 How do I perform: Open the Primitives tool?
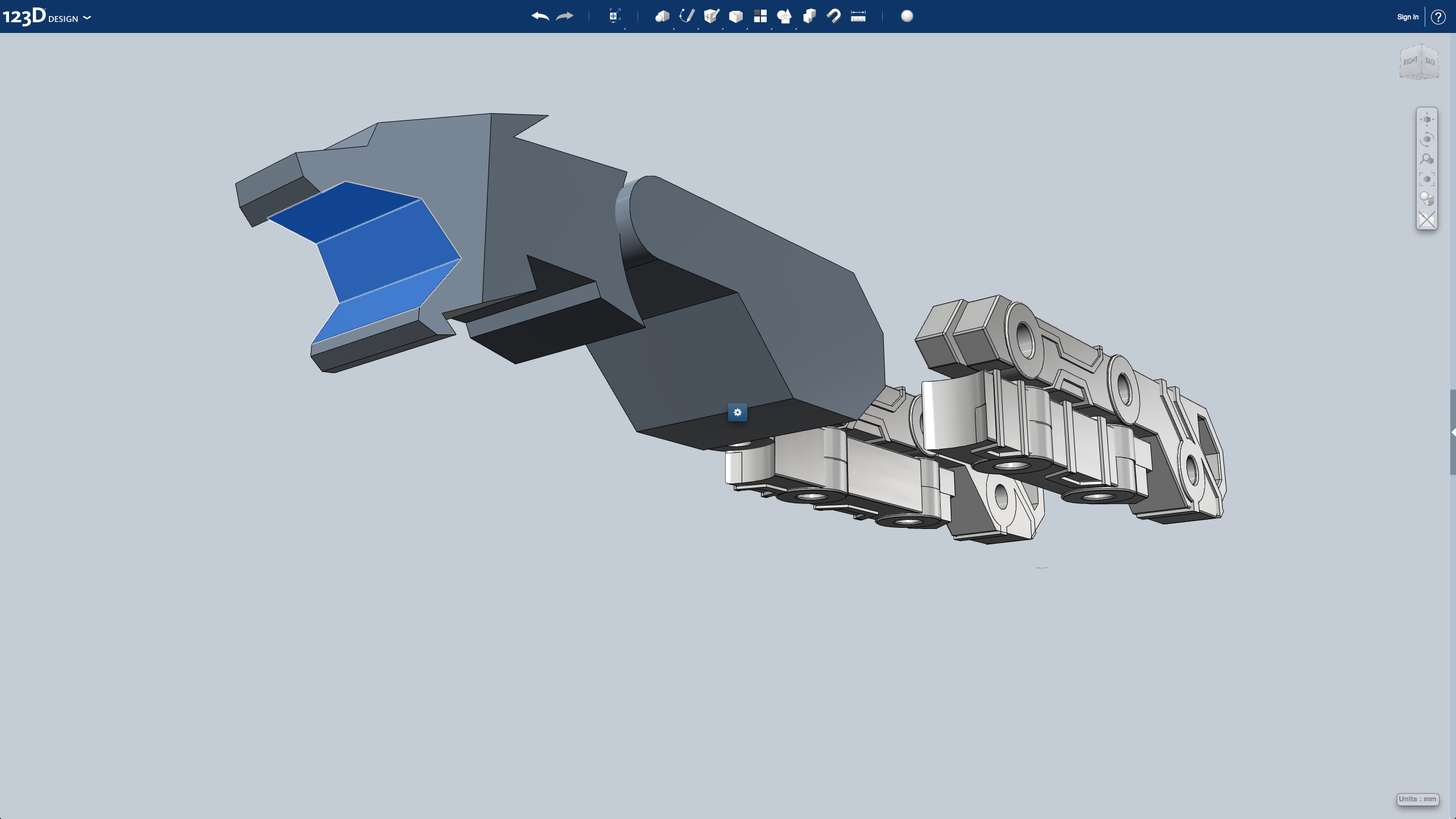663,16
